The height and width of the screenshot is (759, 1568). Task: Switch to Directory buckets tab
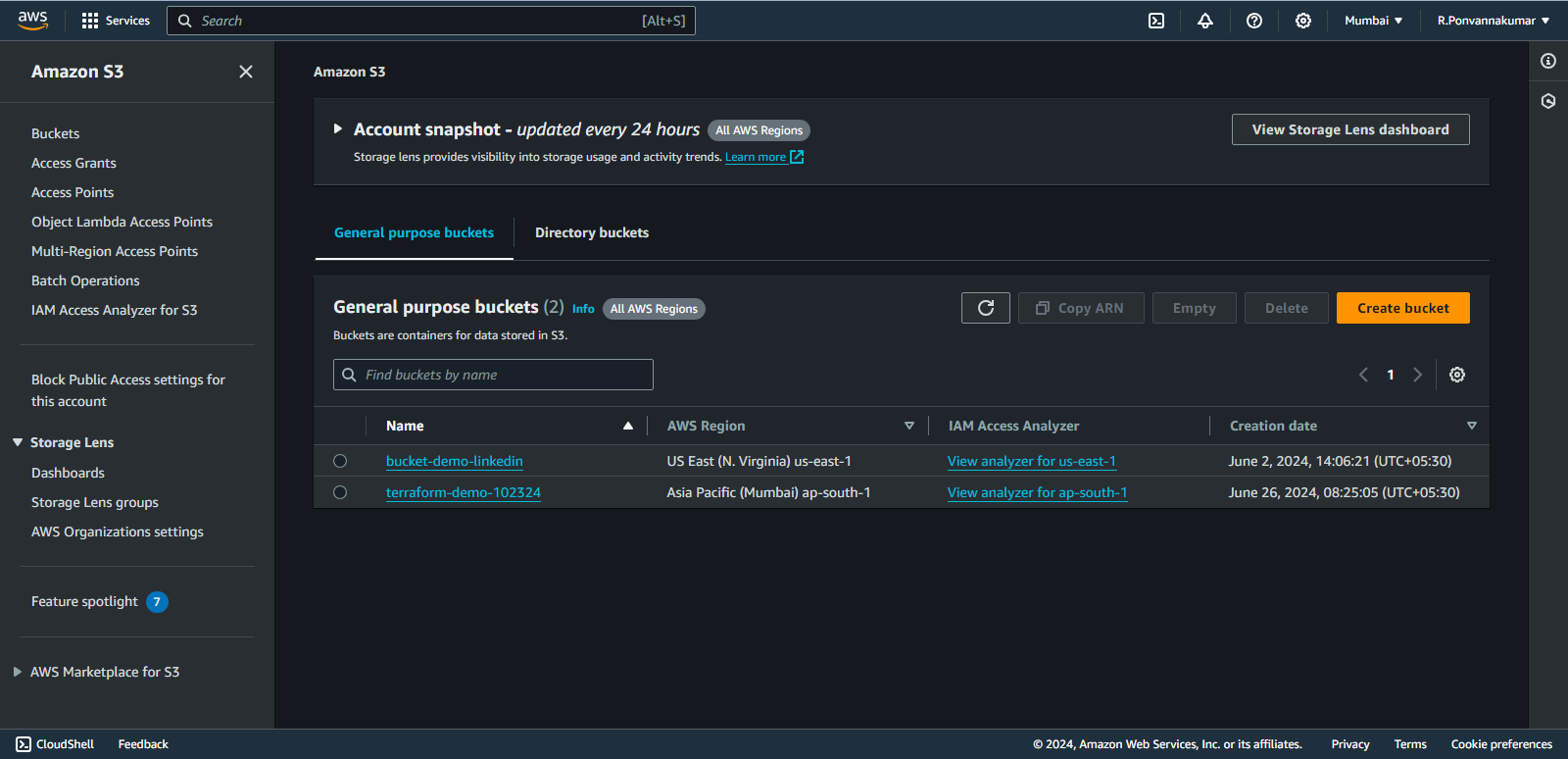click(x=592, y=233)
